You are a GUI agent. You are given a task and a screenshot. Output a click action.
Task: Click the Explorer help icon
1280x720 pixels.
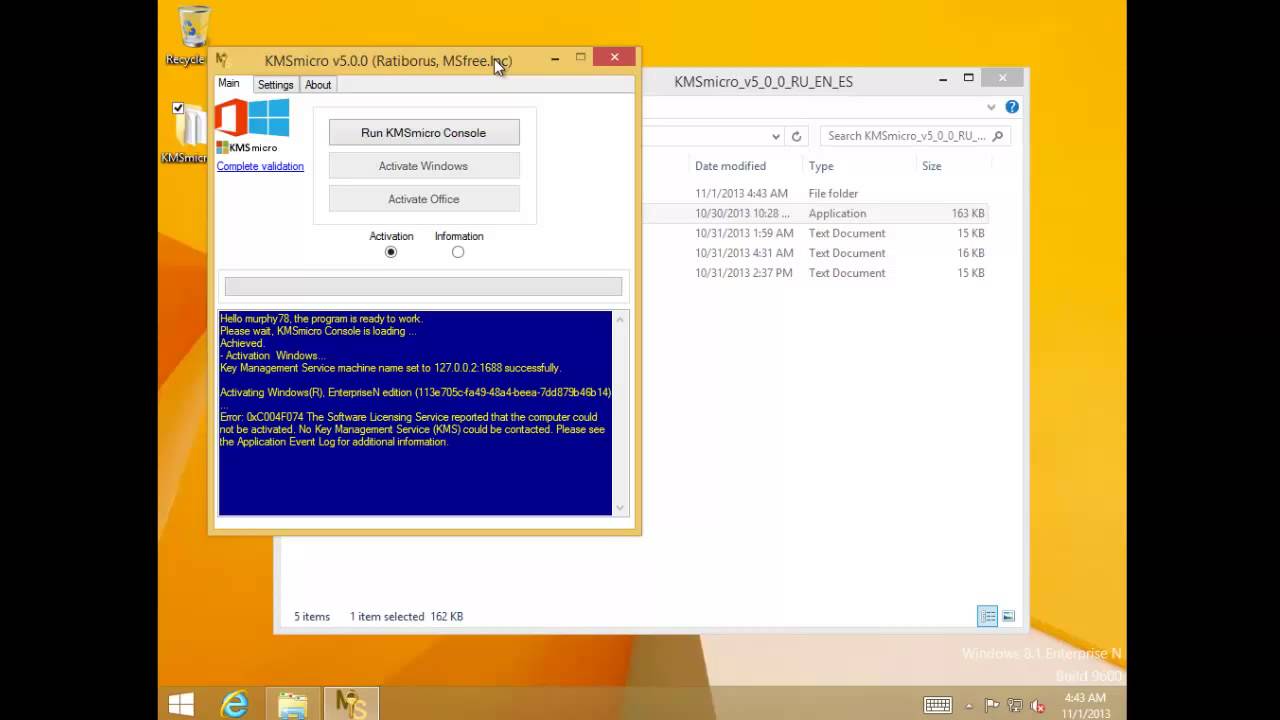(1012, 107)
